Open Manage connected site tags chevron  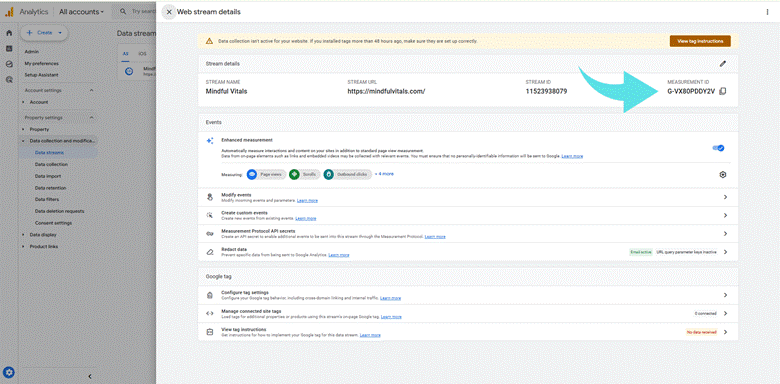click(725, 313)
